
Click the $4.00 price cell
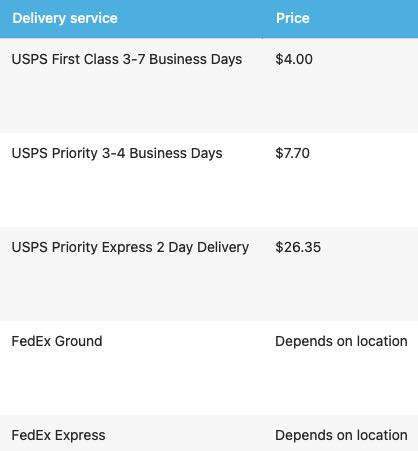point(294,59)
